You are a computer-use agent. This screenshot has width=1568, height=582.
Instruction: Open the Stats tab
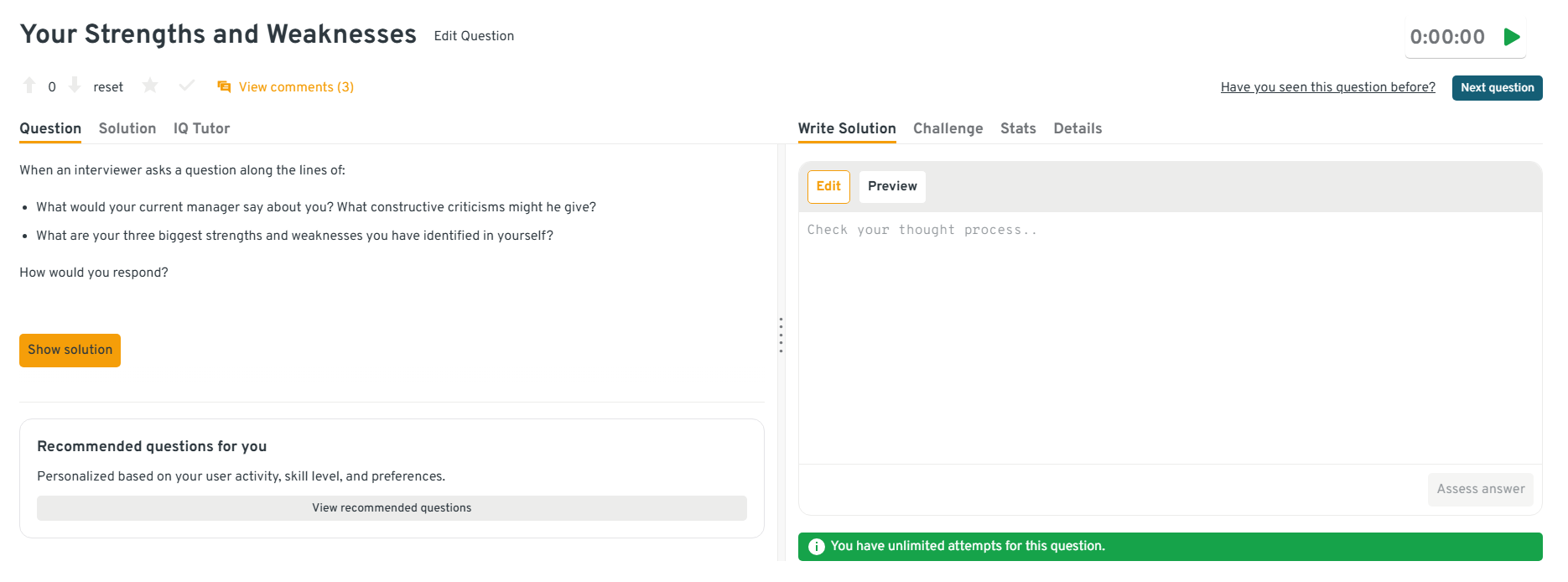click(x=1018, y=128)
